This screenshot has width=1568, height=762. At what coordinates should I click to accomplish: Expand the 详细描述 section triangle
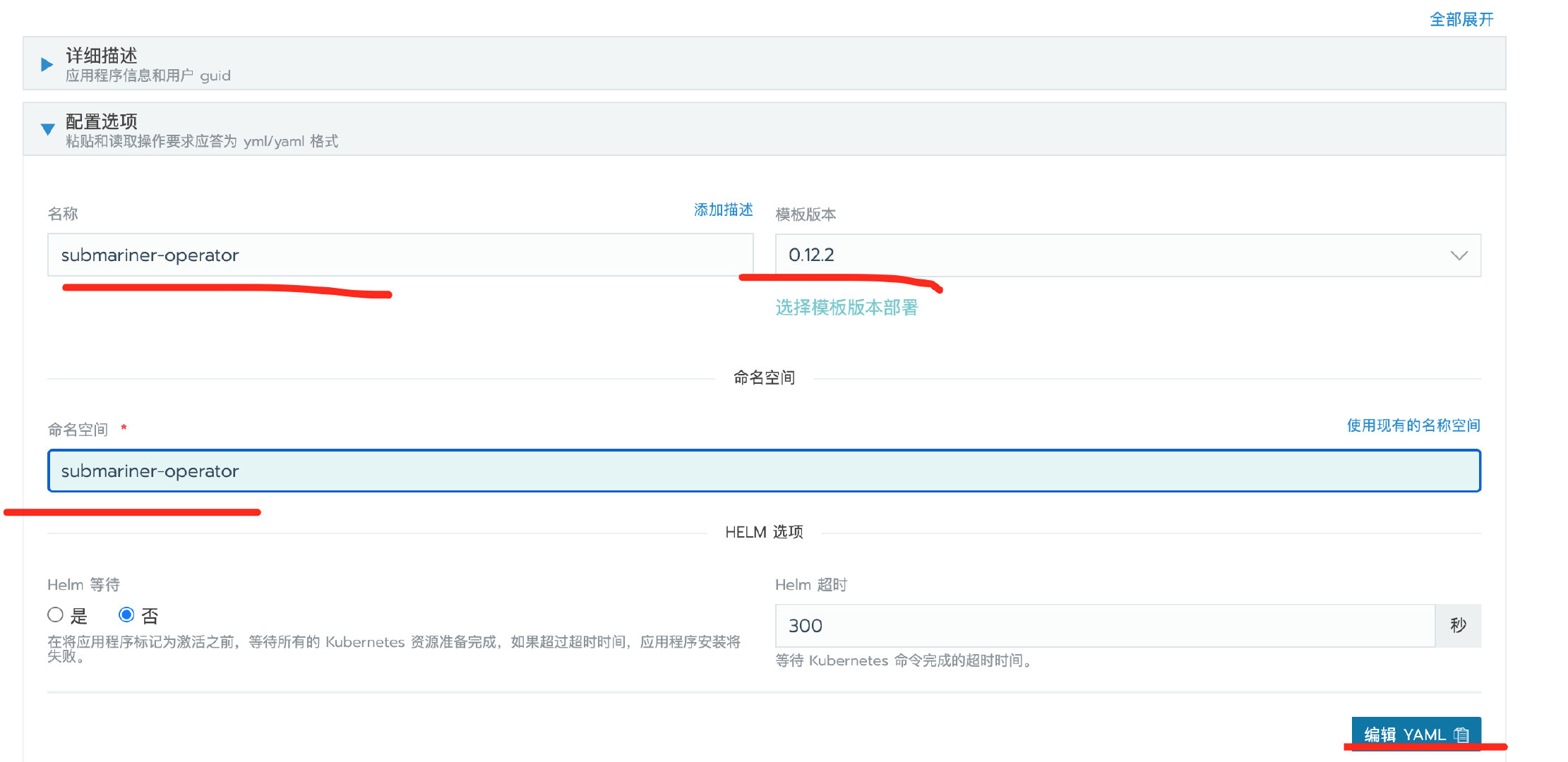(x=47, y=65)
